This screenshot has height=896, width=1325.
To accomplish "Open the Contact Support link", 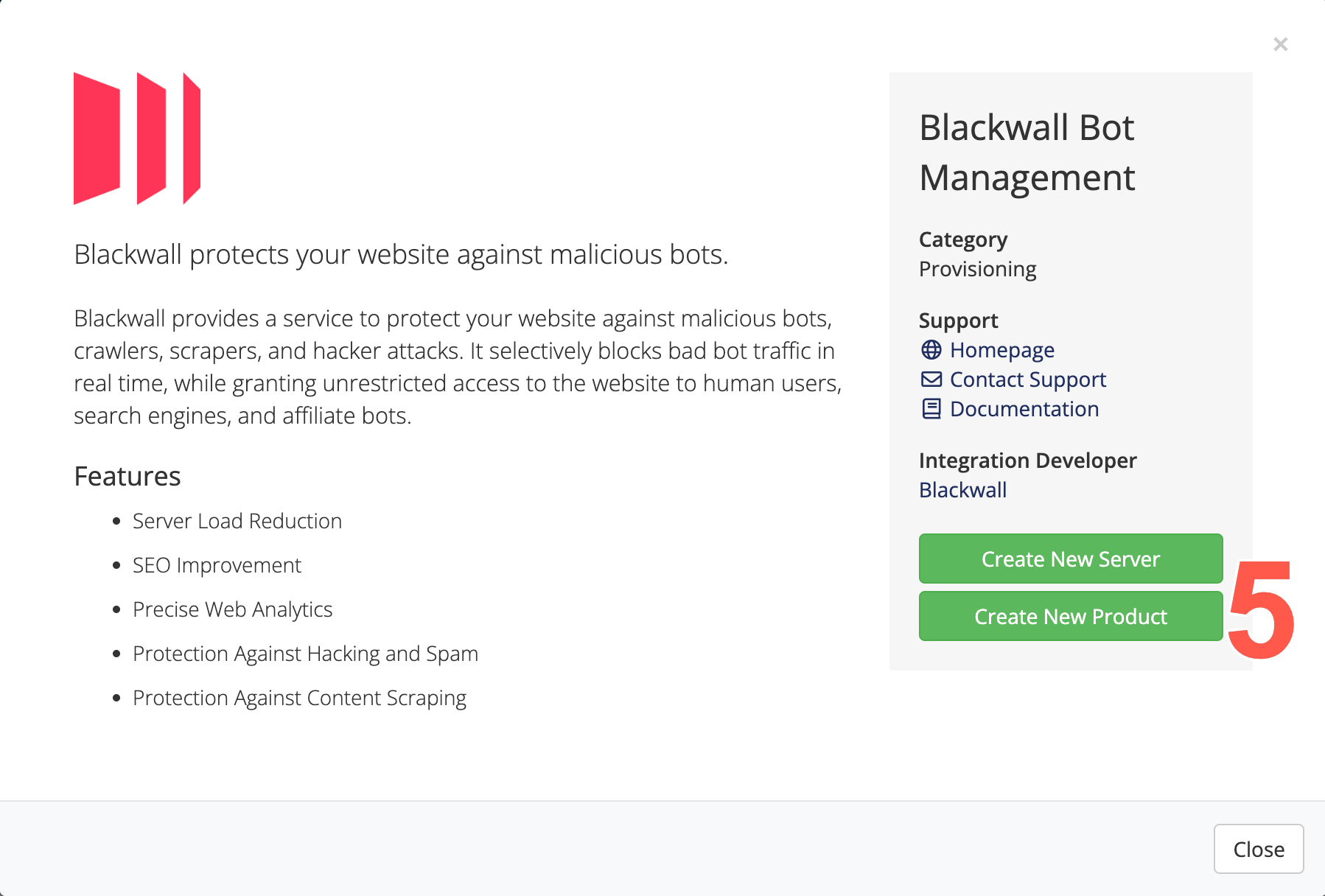I will tap(1027, 379).
